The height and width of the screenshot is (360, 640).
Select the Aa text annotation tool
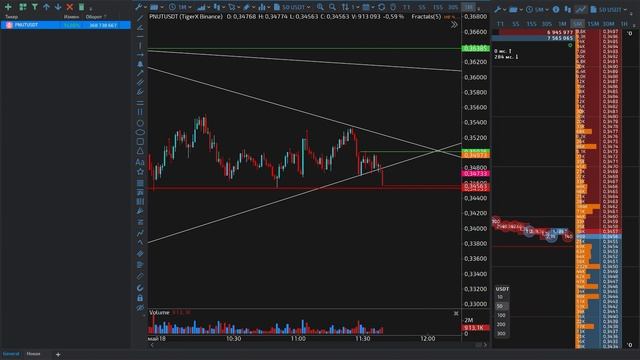pos(140,162)
